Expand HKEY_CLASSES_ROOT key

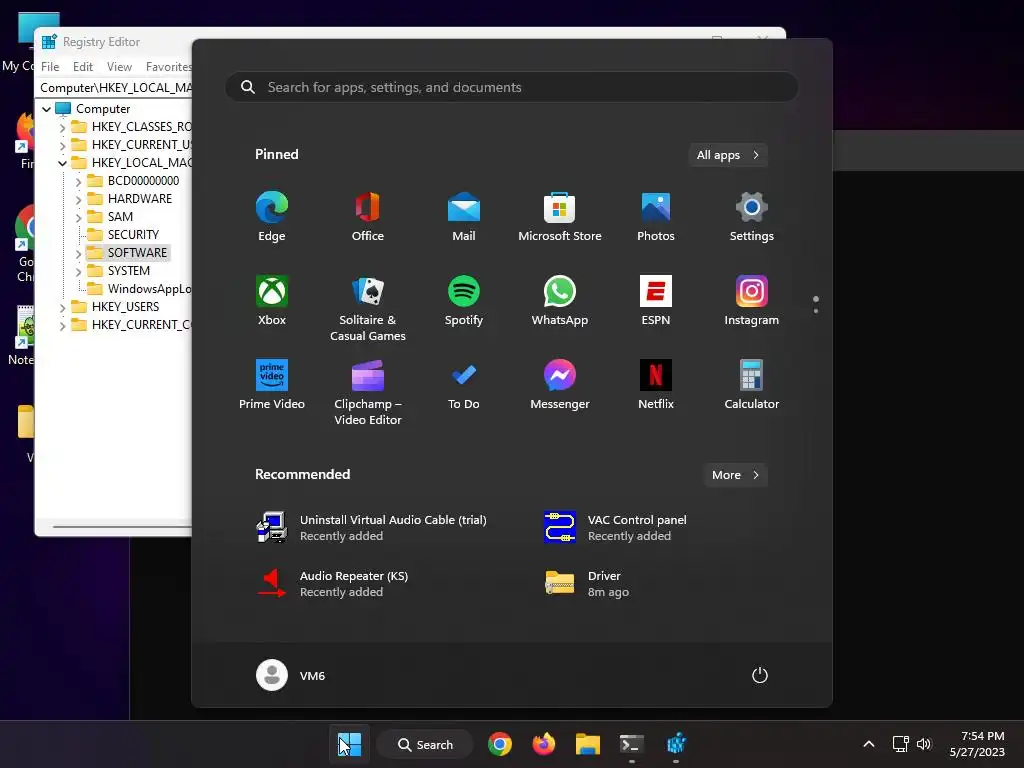[x=63, y=127]
